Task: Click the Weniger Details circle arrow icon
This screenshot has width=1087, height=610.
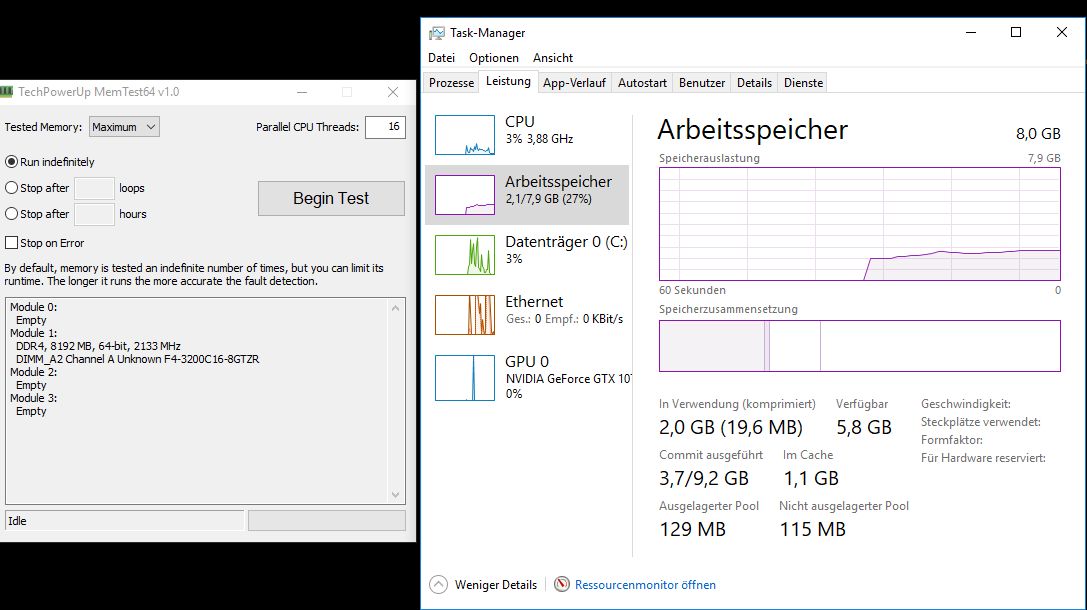Action: point(438,584)
